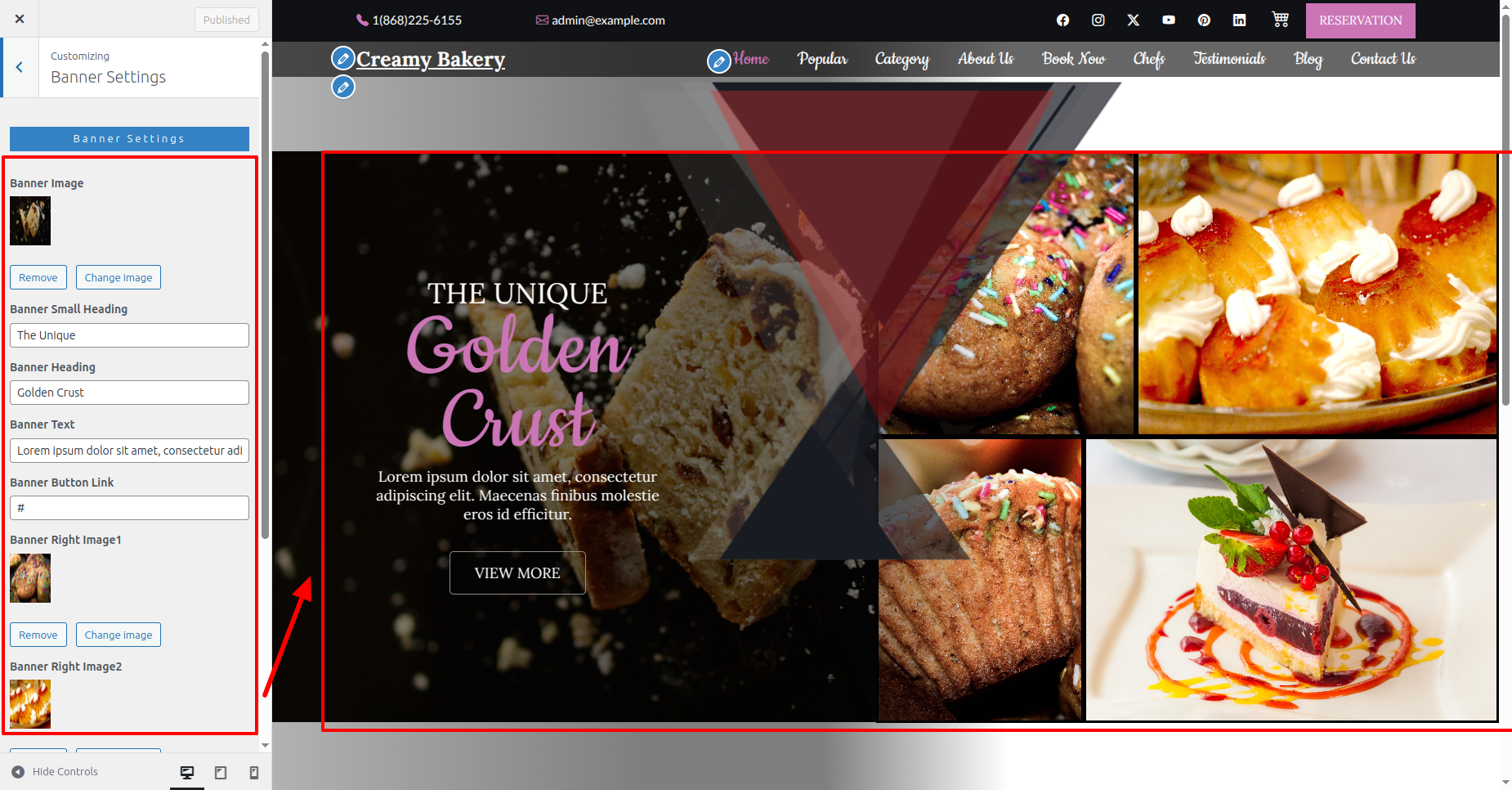This screenshot has height=790, width=1512.
Task: Edit the Banner Small Heading field
Action: pos(129,335)
